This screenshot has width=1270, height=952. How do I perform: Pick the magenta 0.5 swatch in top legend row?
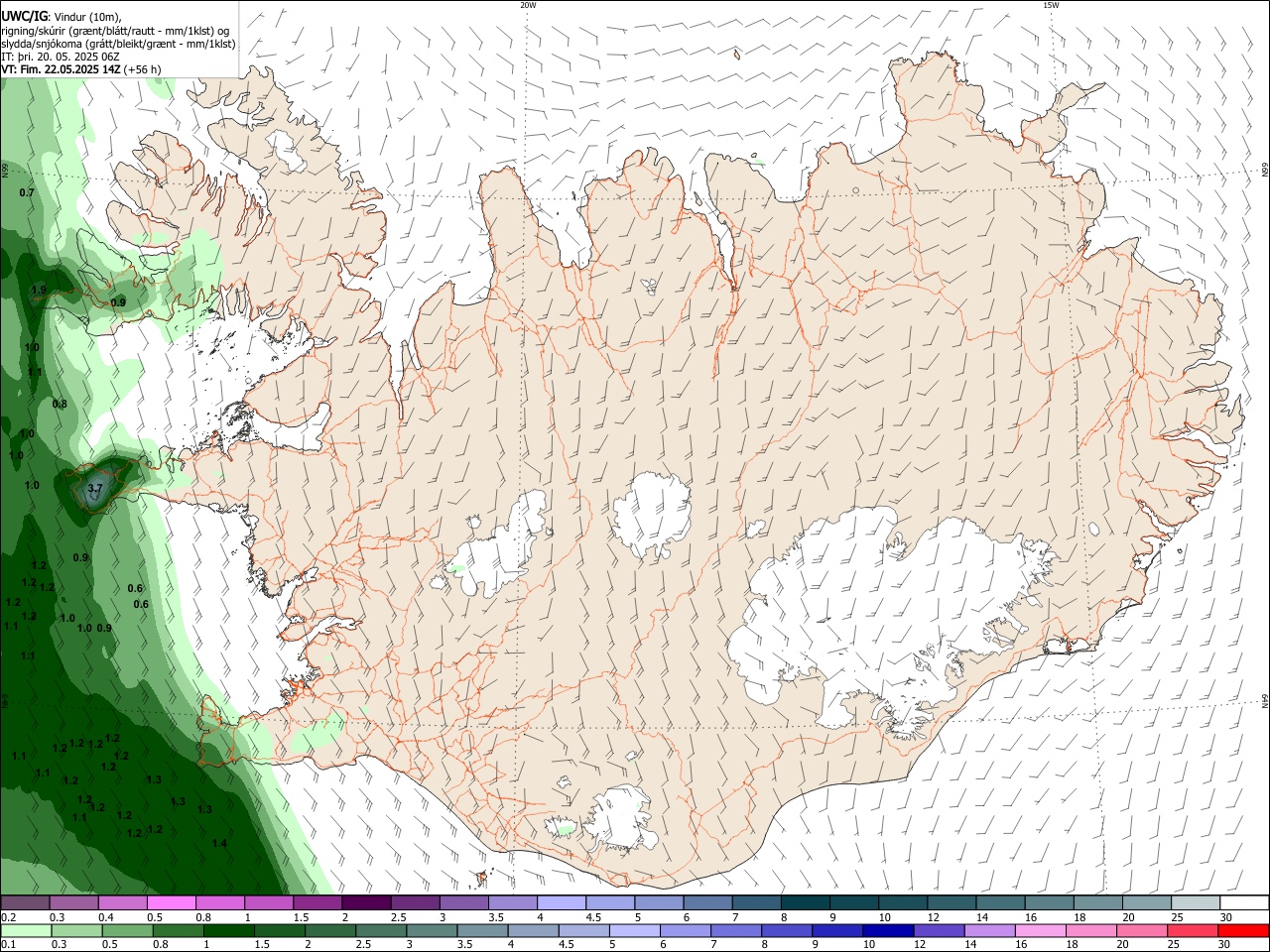click(x=172, y=903)
